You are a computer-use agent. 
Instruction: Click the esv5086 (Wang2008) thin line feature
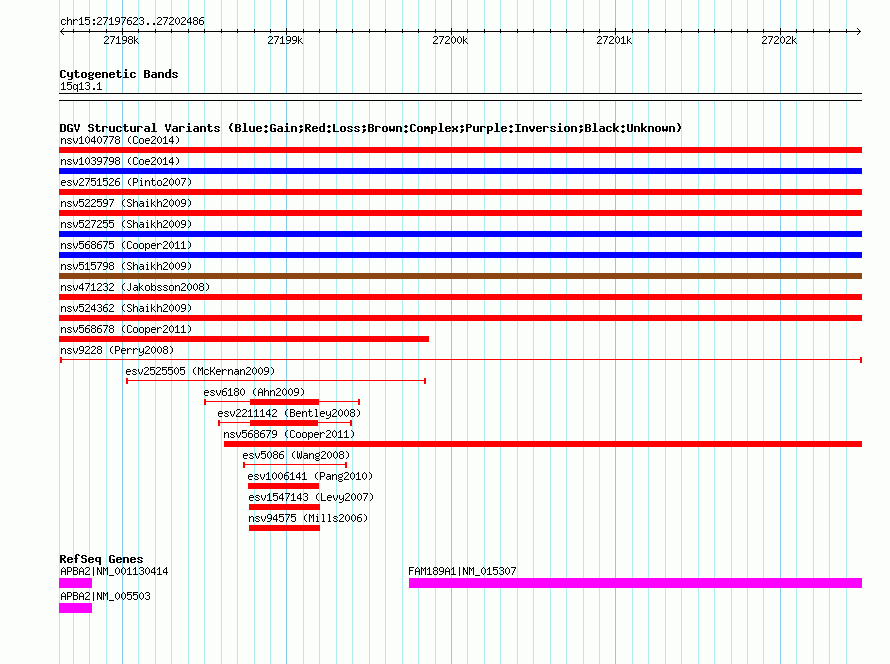[x=295, y=465]
